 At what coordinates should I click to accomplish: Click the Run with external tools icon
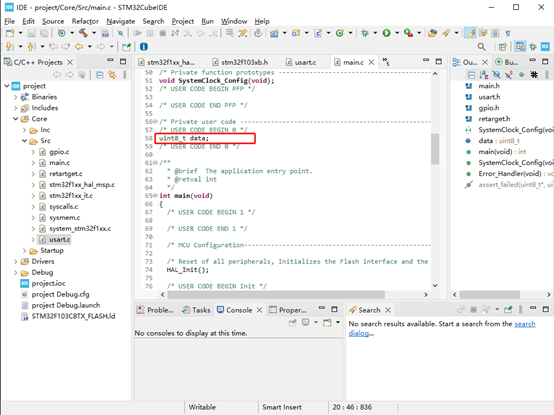pyautogui.click(x=408, y=33)
